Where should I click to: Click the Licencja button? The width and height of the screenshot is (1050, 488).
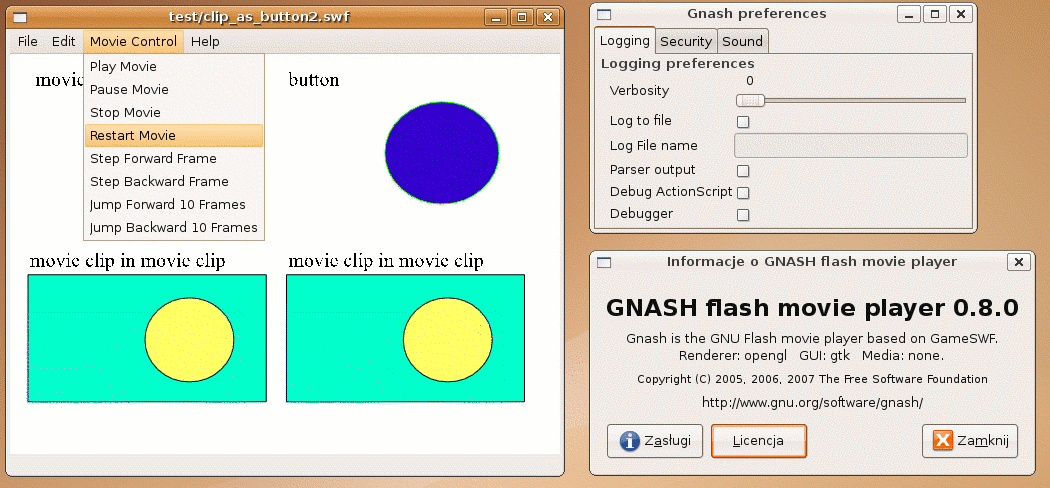click(759, 440)
